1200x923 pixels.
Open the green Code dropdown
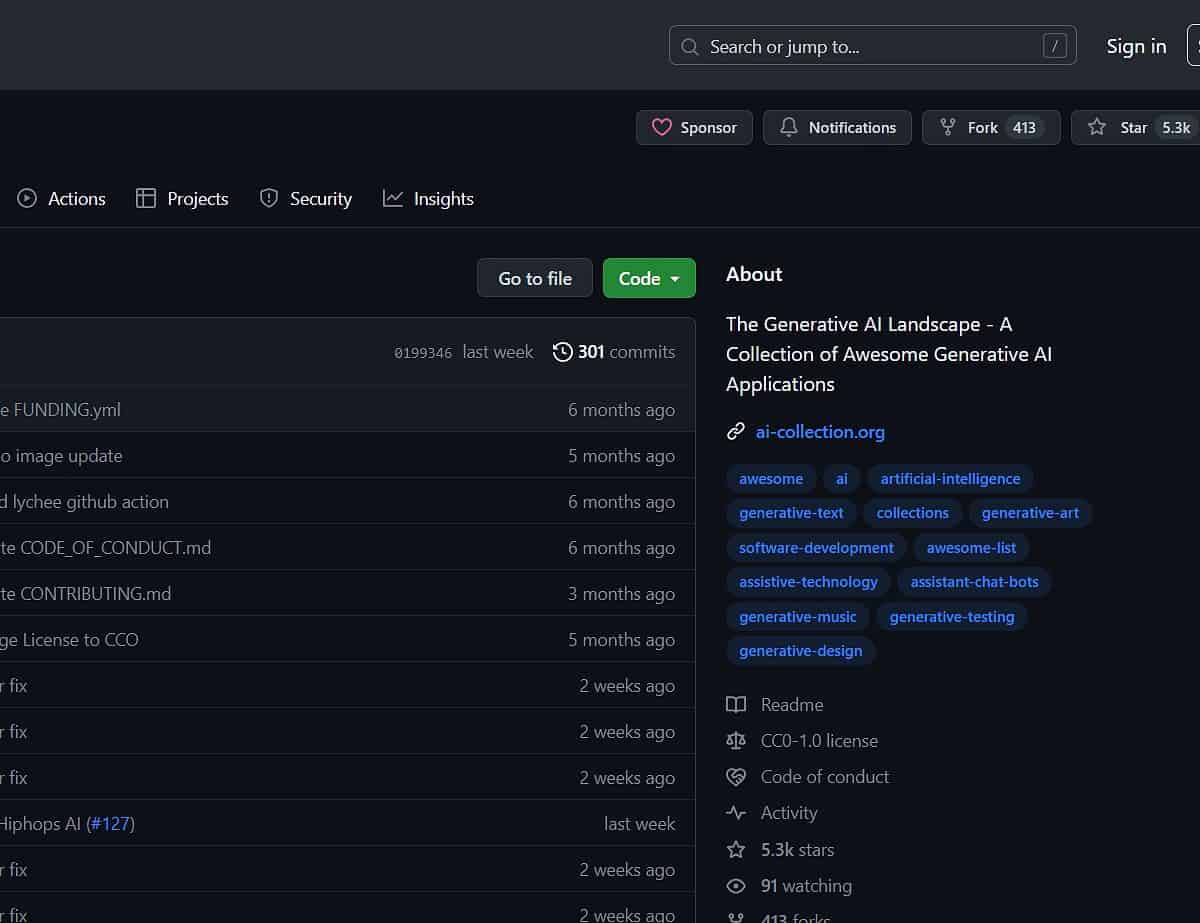point(649,278)
